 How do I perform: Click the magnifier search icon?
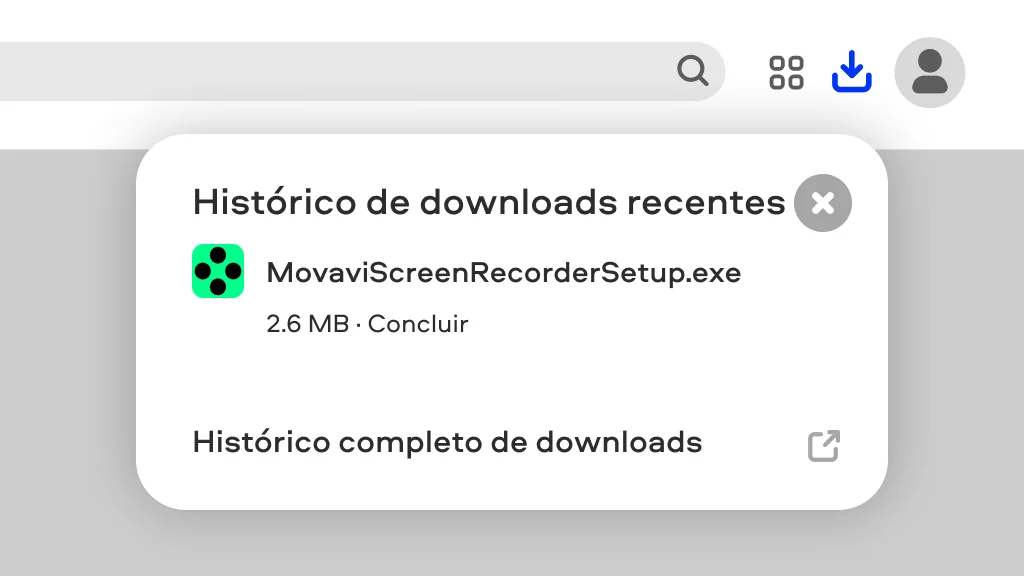692,71
